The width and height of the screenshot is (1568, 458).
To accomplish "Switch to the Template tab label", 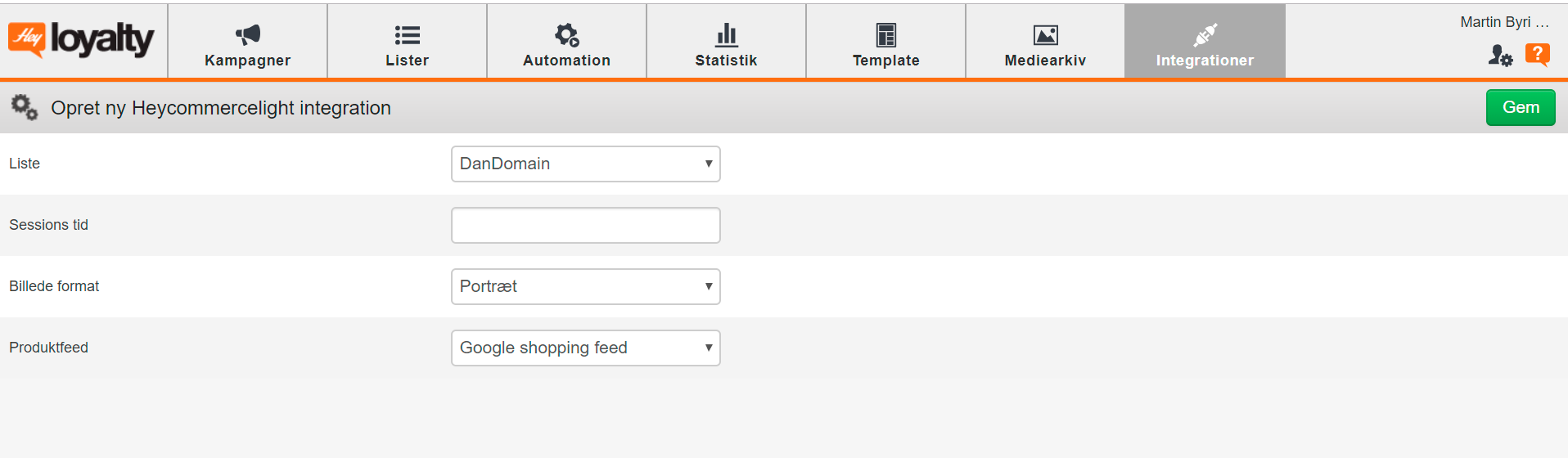I will click(885, 61).
